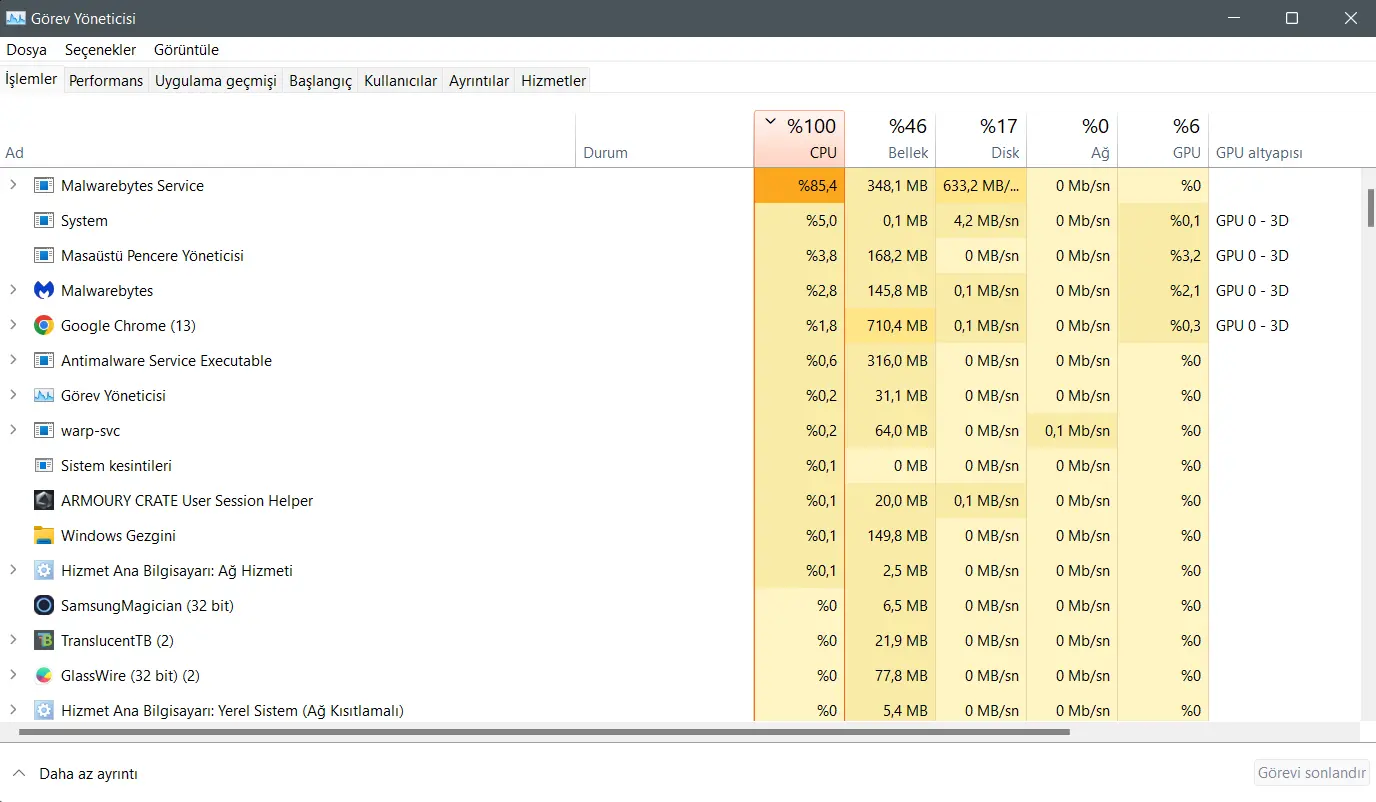Click the GlassWire colorful icon
The height and width of the screenshot is (802, 1376).
tap(44, 676)
